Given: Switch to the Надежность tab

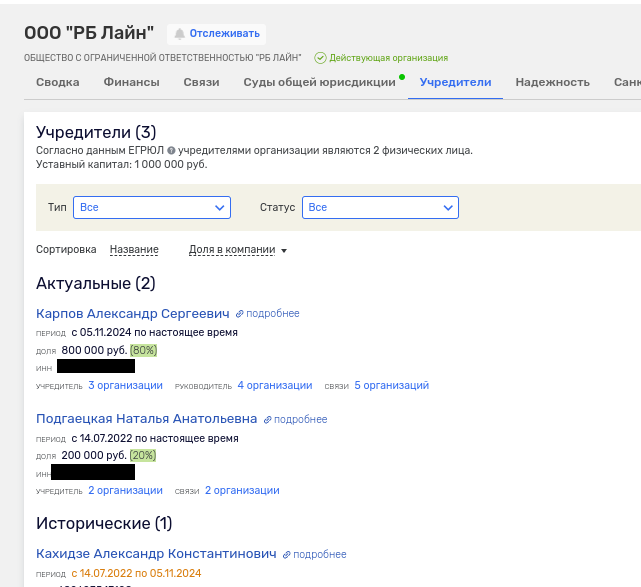Looking at the screenshot, I should (x=552, y=82).
